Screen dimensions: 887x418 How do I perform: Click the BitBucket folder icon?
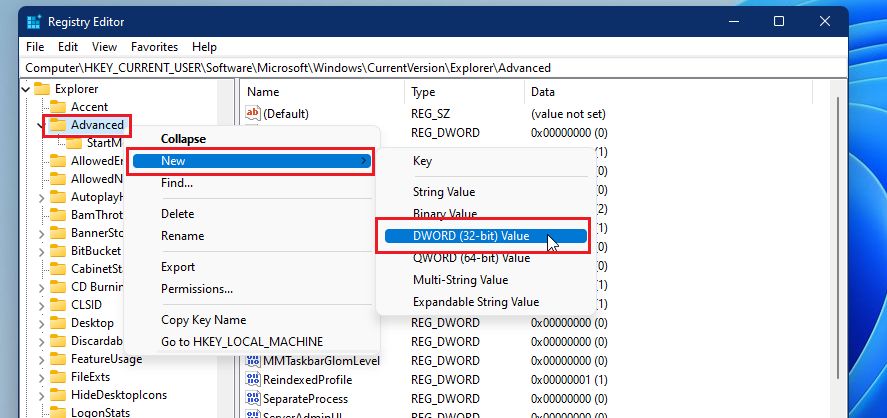click(x=58, y=251)
